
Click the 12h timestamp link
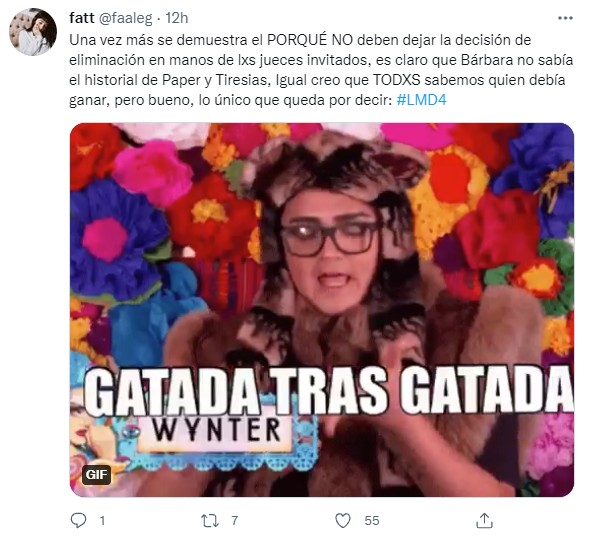point(177,18)
